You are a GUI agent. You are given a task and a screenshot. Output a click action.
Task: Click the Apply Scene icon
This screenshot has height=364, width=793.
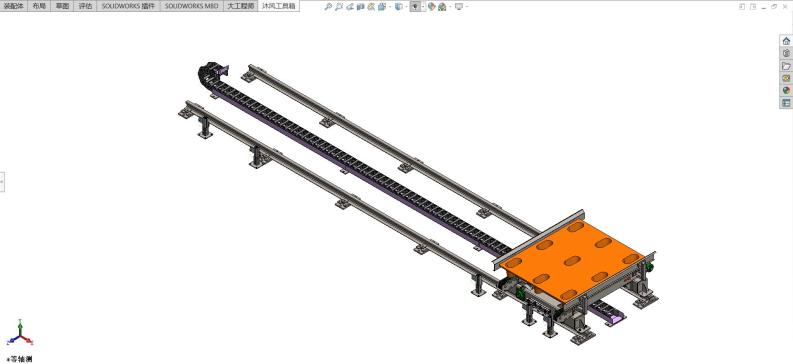(x=442, y=7)
